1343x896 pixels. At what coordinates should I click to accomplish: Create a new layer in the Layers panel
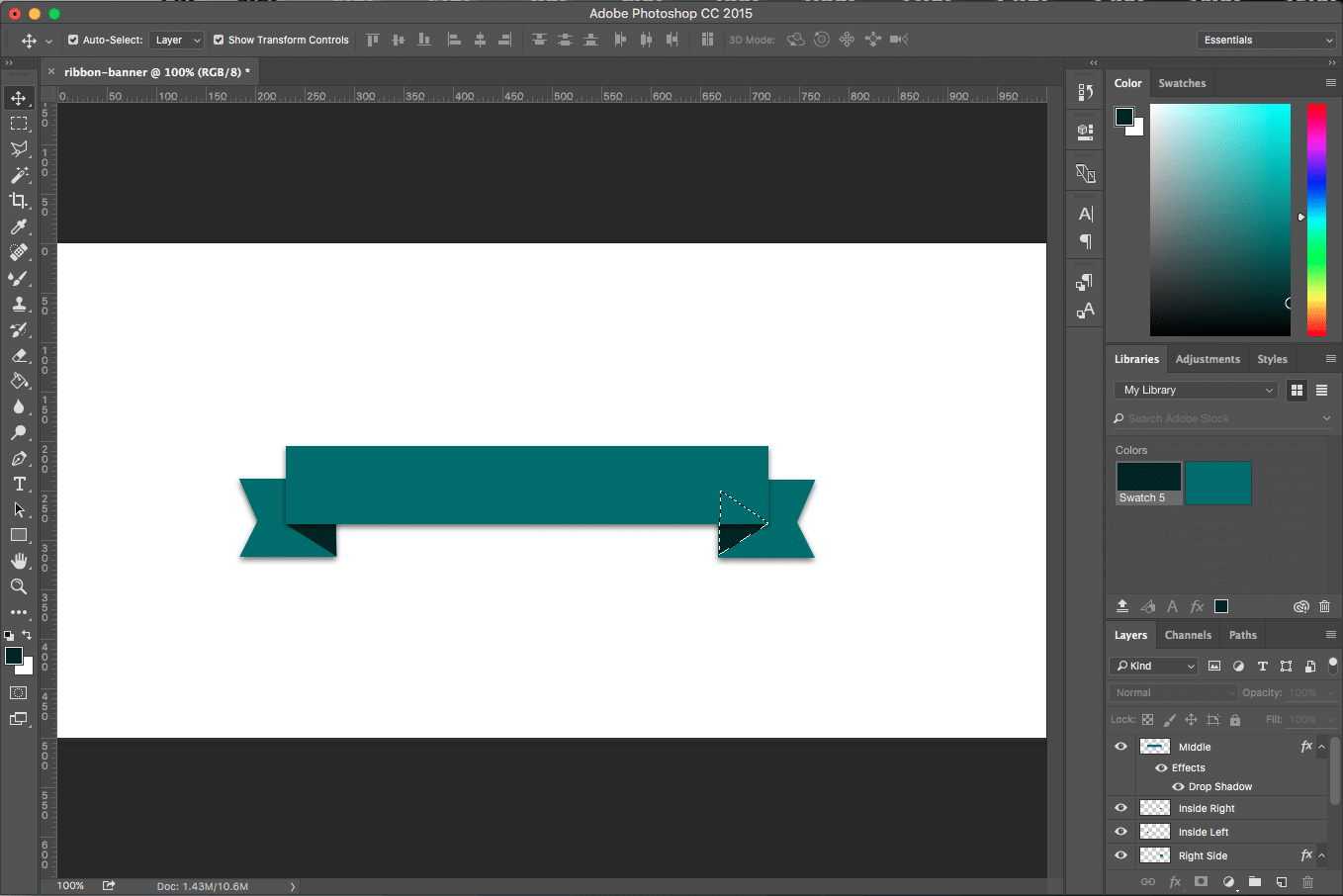tap(1281, 881)
